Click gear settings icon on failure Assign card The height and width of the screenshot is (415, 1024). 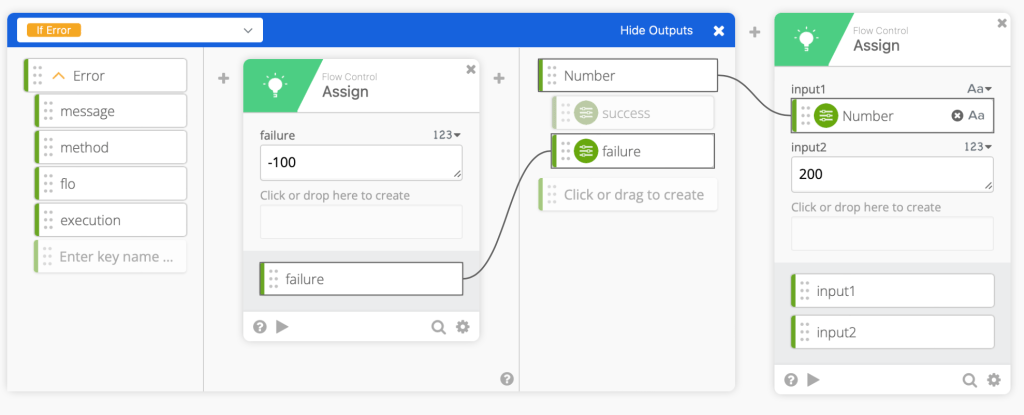[462, 326]
